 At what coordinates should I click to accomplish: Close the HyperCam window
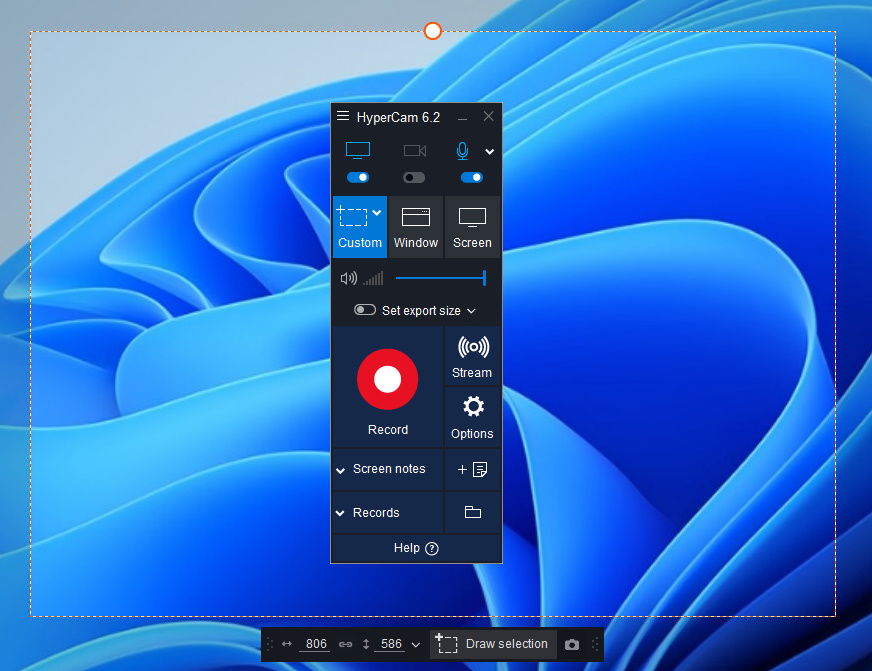tap(488, 116)
